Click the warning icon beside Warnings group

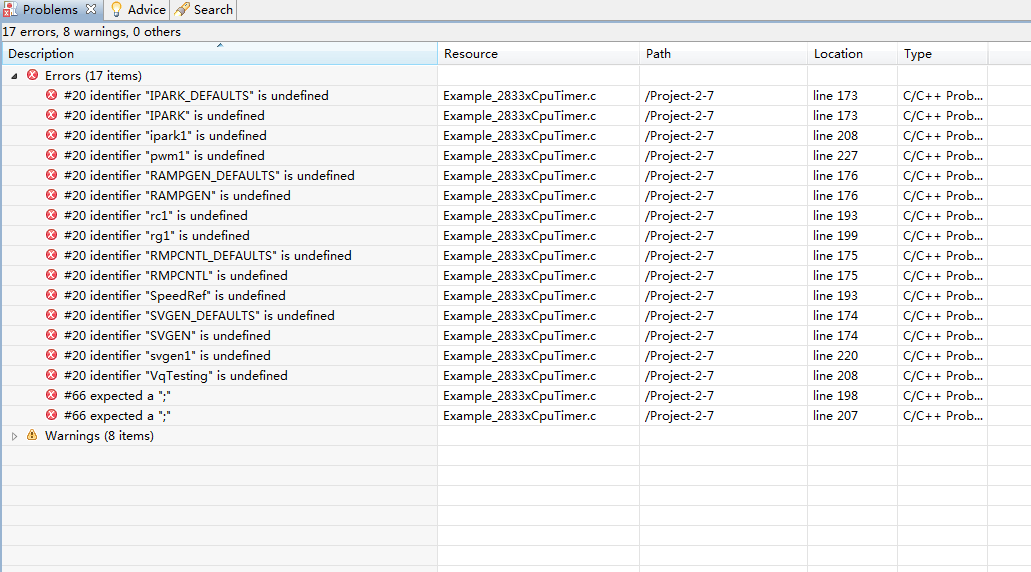click(32, 435)
